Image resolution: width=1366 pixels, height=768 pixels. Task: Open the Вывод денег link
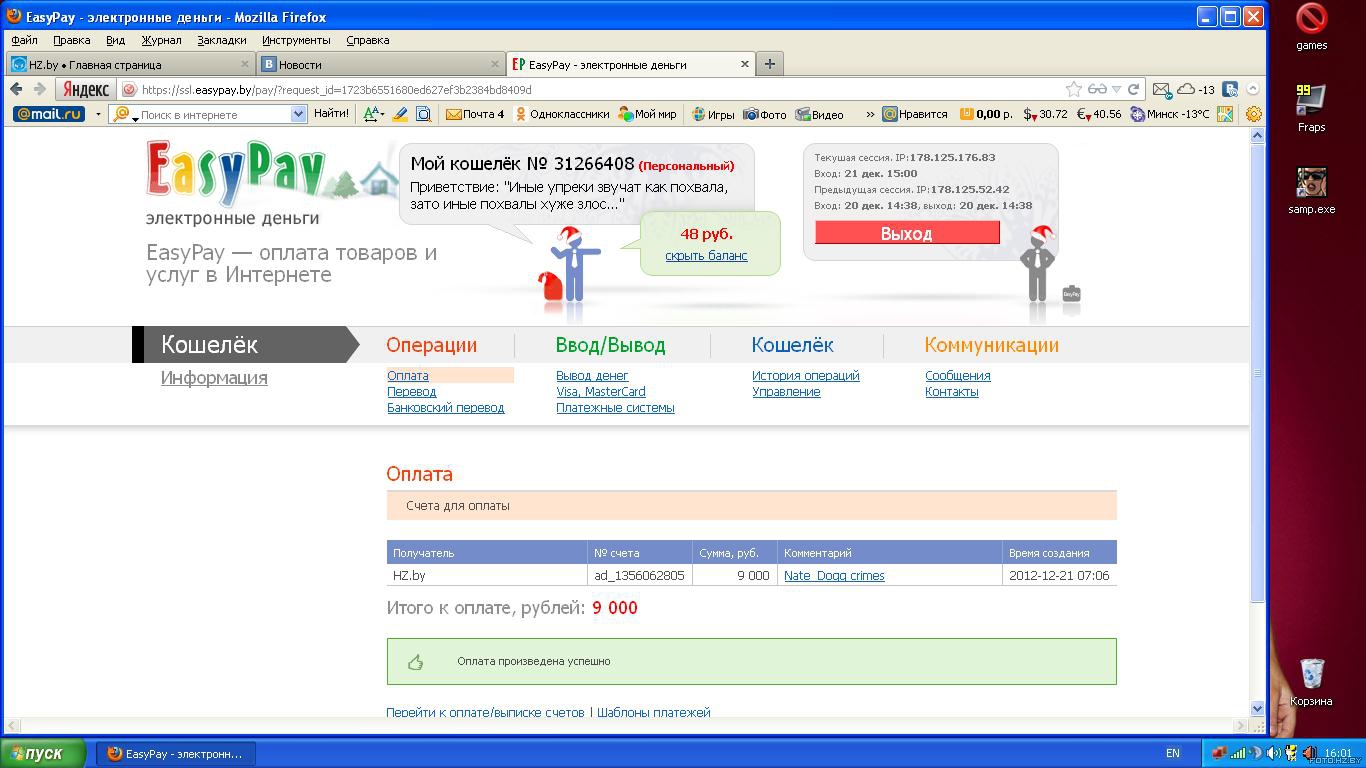click(x=592, y=376)
